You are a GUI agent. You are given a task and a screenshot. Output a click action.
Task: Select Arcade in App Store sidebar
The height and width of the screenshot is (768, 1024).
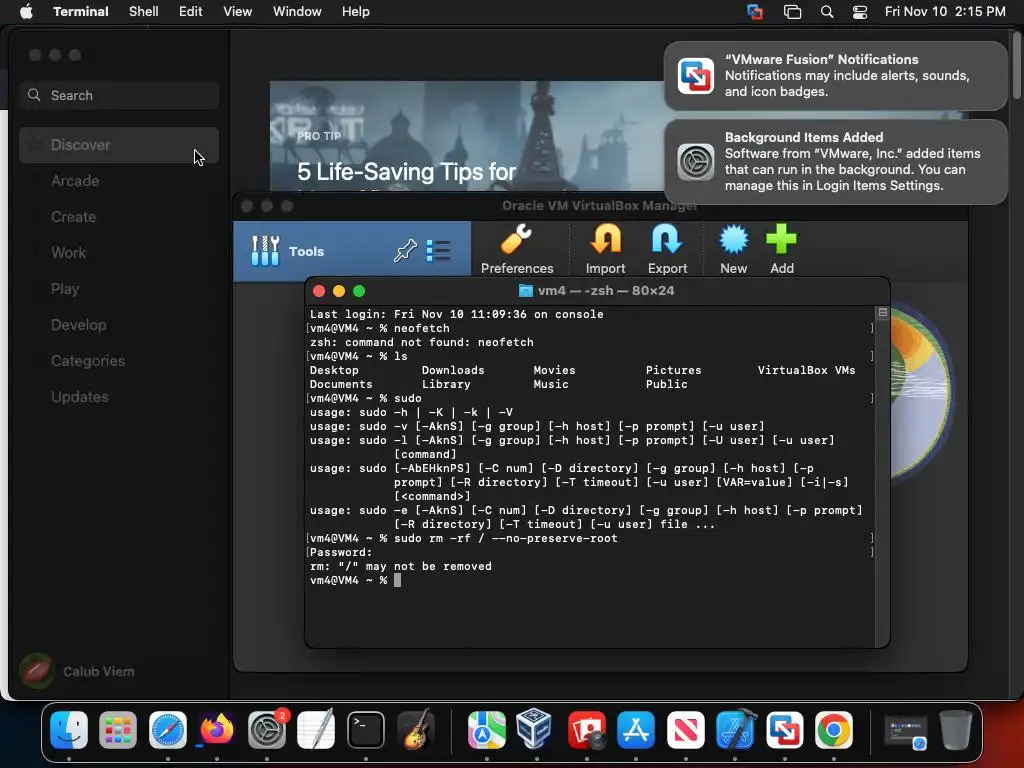point(119,181)
